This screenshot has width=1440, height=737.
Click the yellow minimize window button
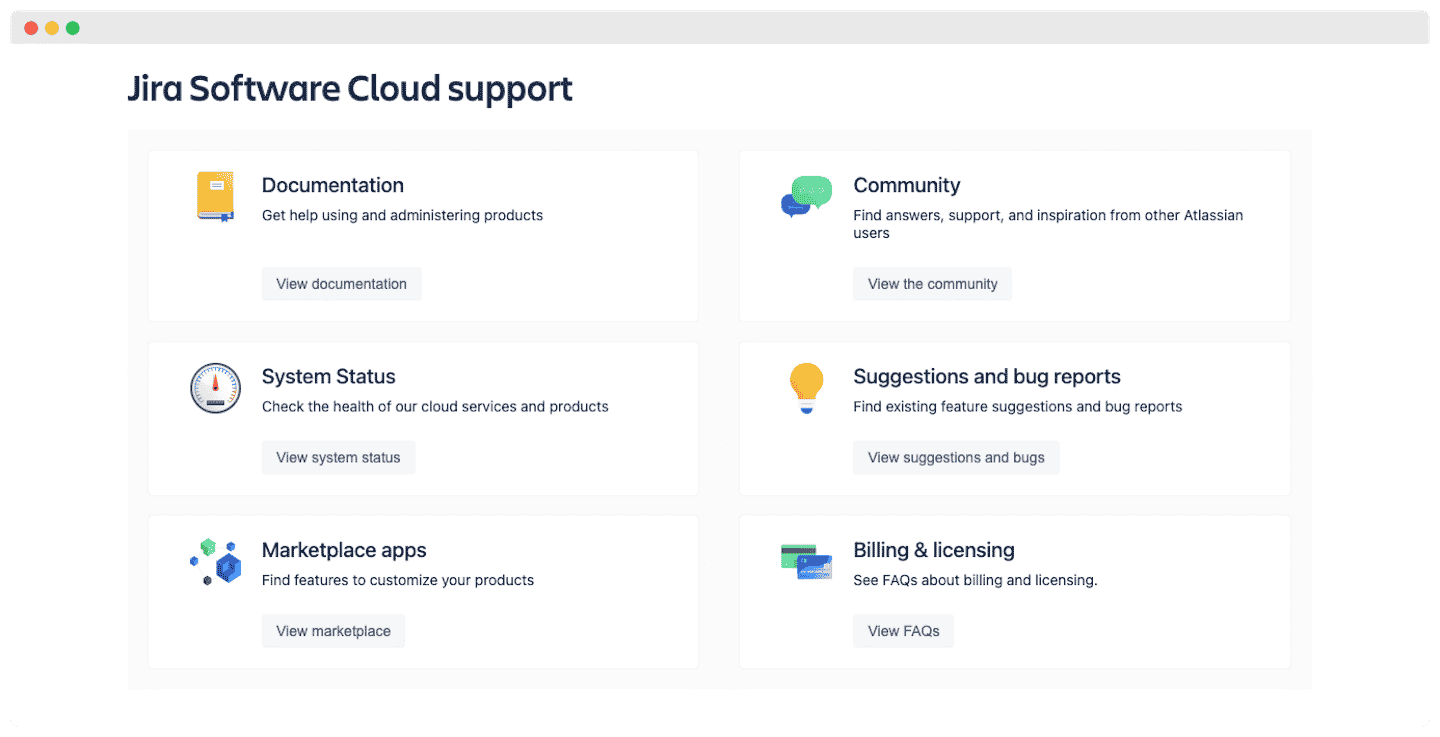pos(52,28)
